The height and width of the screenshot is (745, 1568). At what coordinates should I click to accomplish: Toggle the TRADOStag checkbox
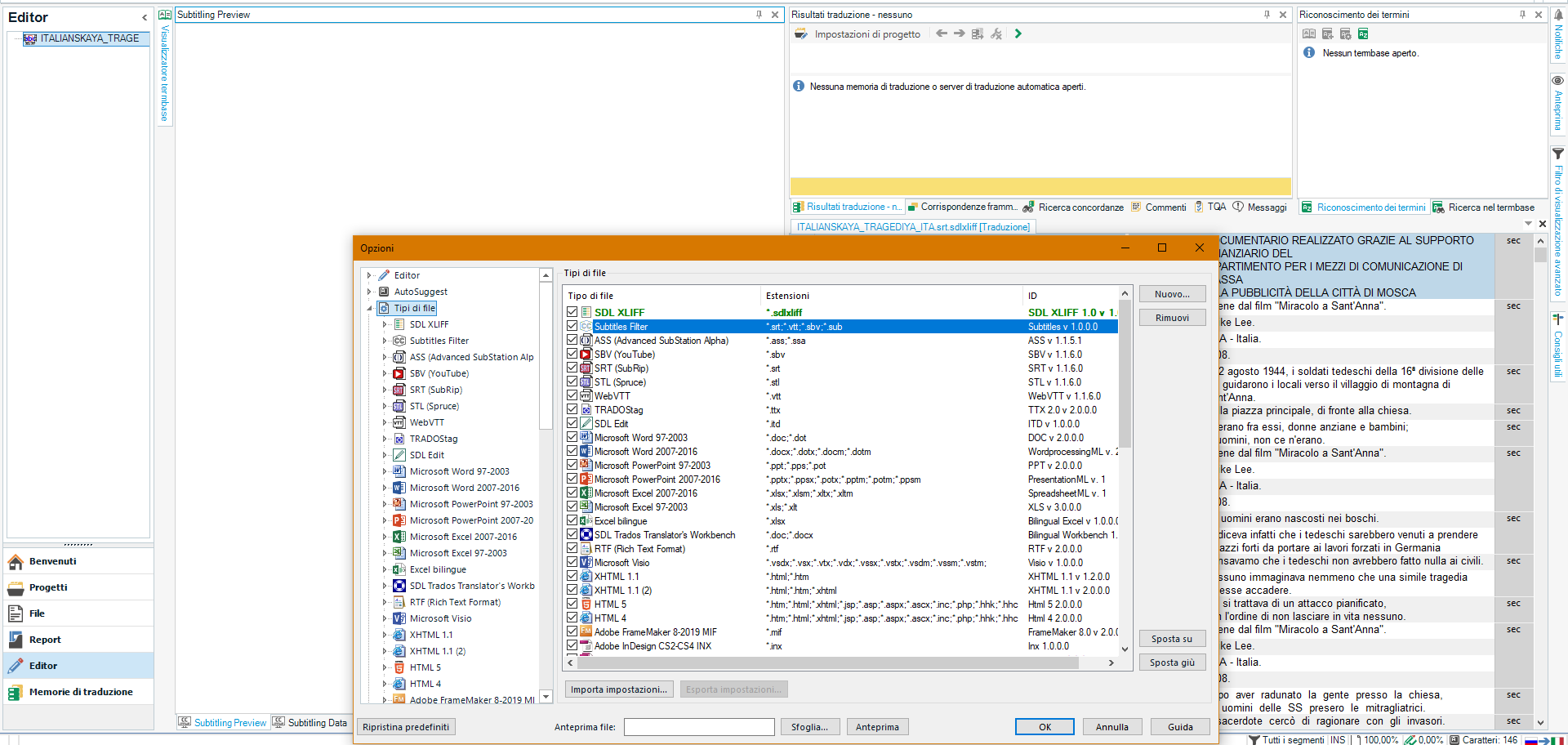572,409
